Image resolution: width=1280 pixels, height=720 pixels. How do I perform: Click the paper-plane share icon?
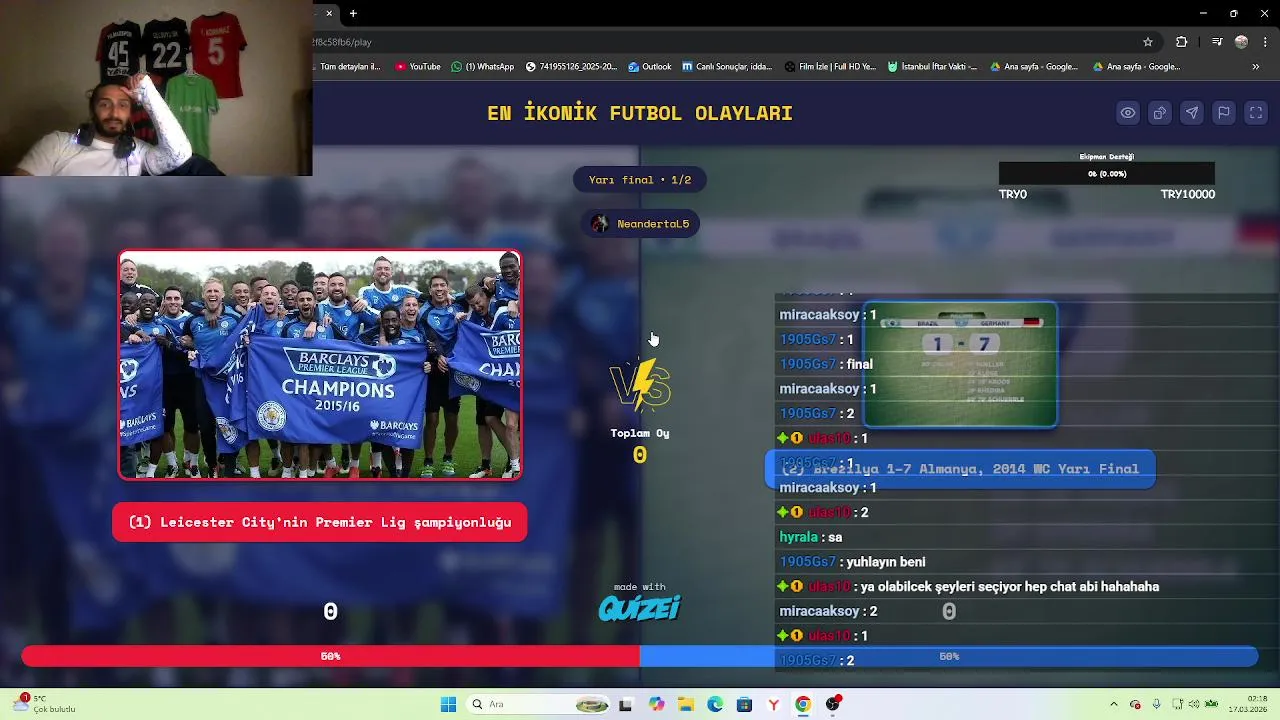click(x=1191, y=113)
